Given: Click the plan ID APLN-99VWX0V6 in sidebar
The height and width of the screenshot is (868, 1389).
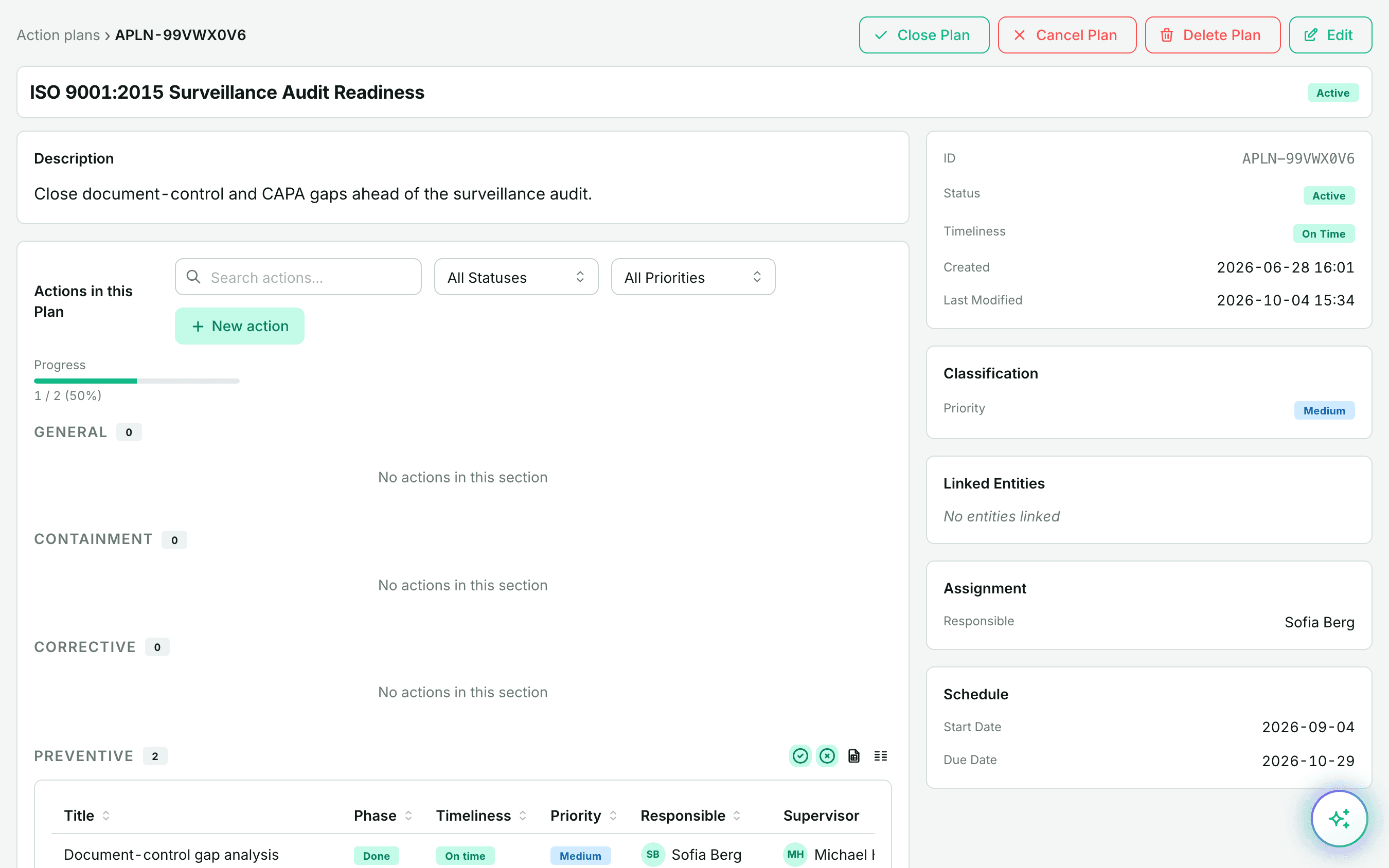Looking at the screenshot, I should (1298, 158).
